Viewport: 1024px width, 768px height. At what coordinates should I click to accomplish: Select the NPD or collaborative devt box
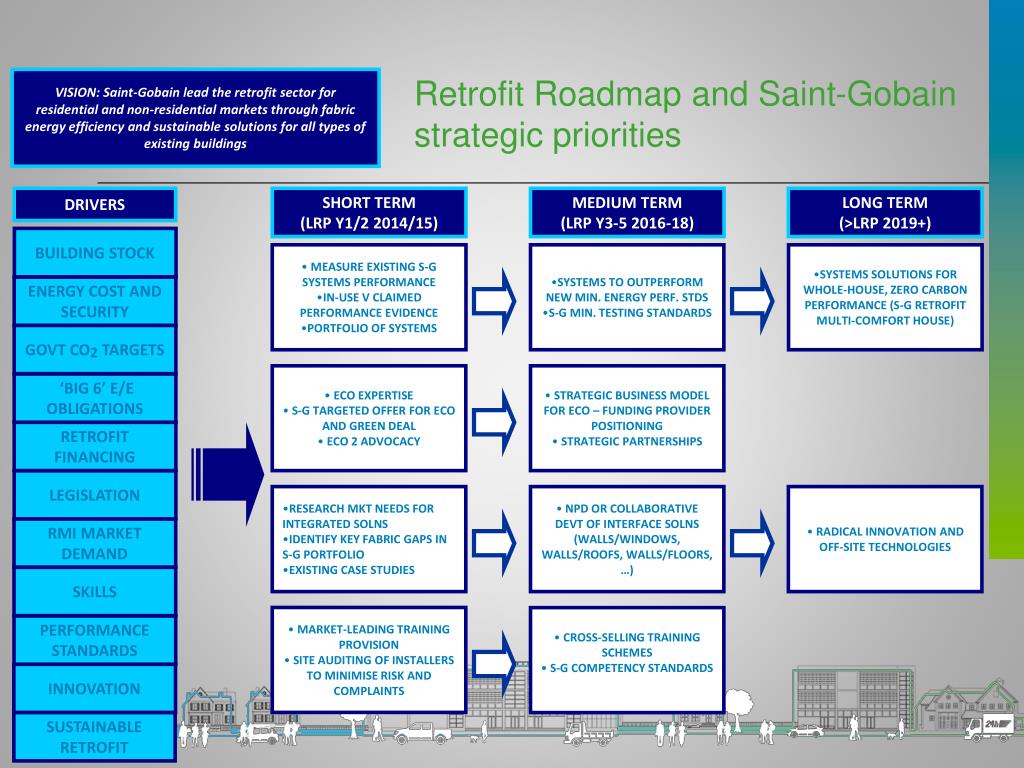(x=627, y=539)
